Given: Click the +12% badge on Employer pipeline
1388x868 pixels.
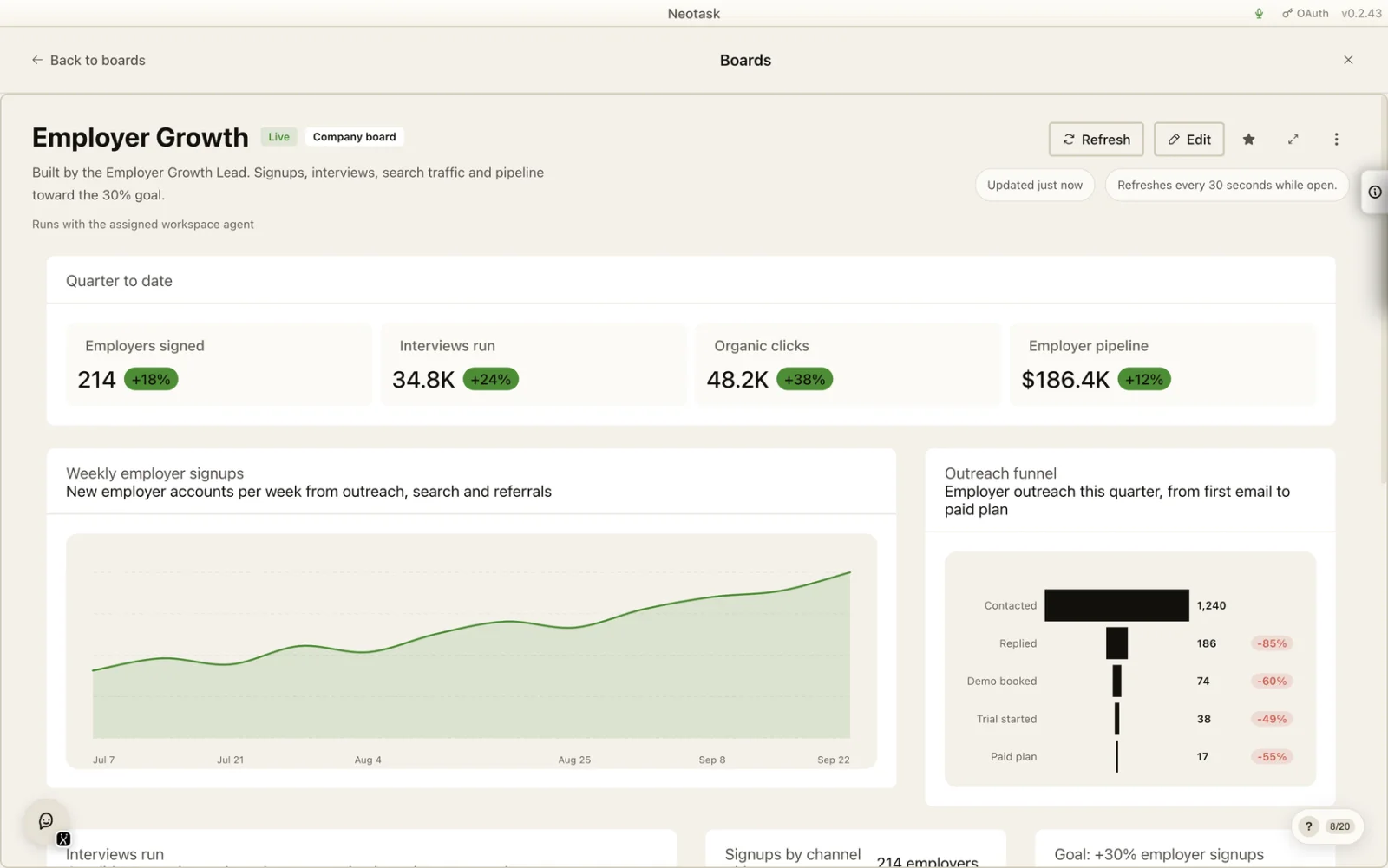Looking at the screenshot, I should pyautogui.click(x=1144, y=380).
